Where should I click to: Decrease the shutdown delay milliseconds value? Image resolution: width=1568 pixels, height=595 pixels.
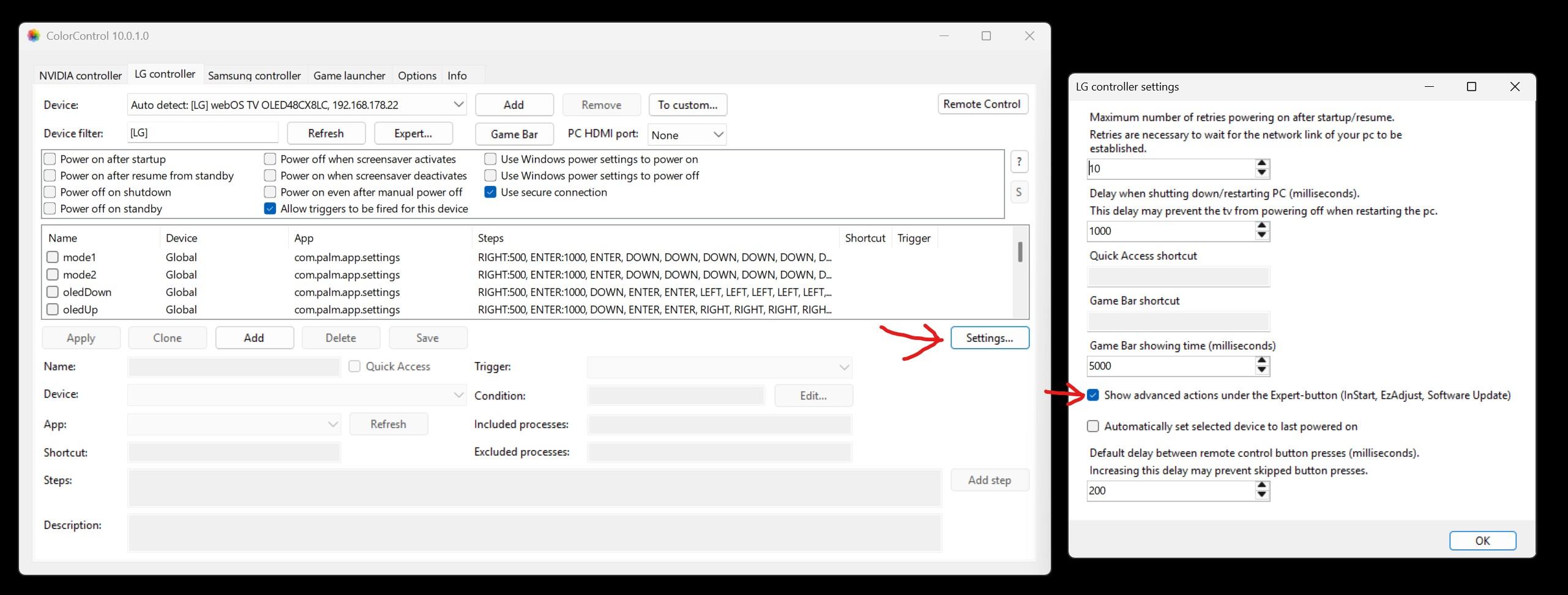click(x=1262, y=235)
